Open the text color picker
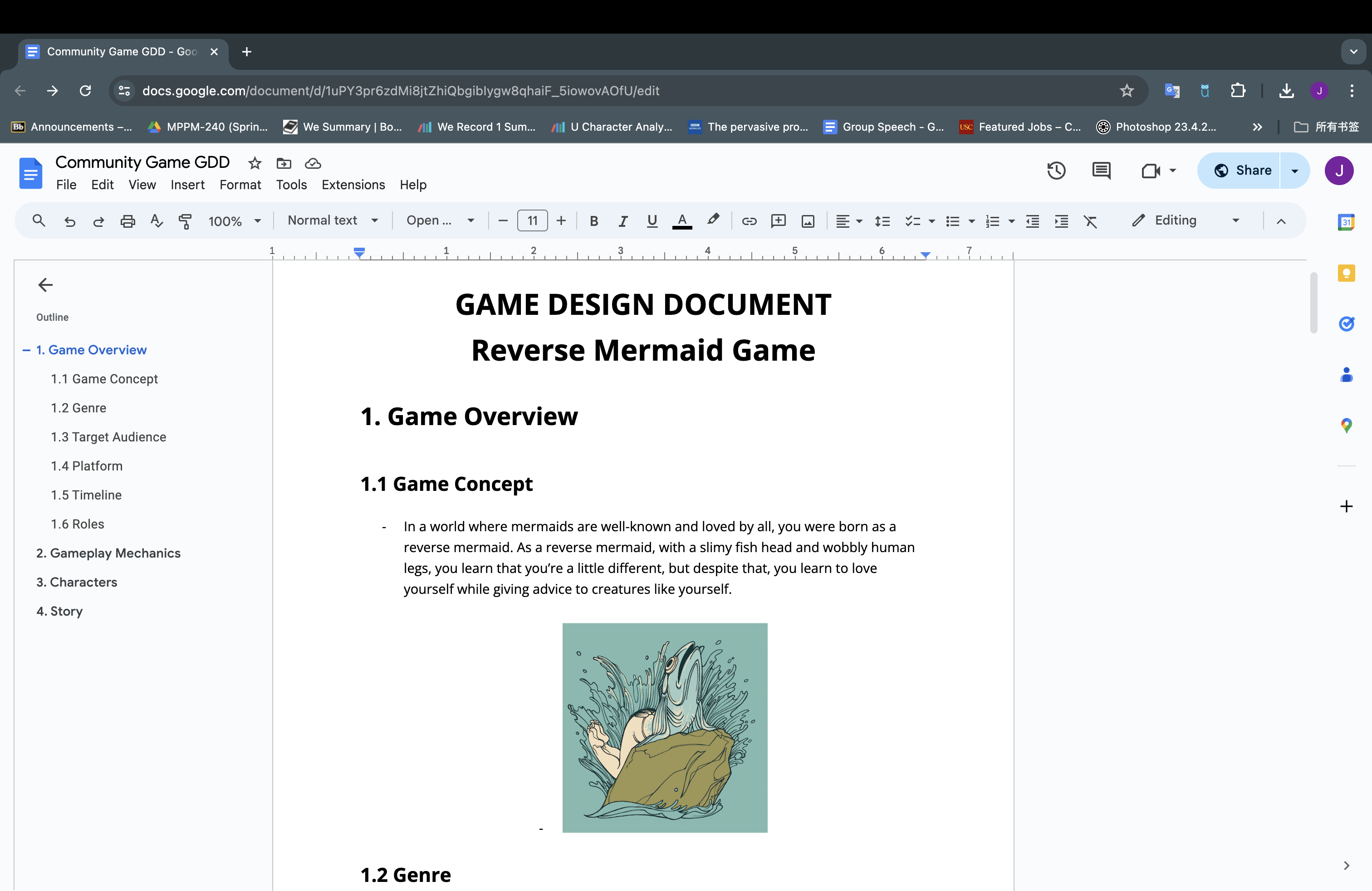This screenshot has width=1372, height=891. click(x=682, y=221)
